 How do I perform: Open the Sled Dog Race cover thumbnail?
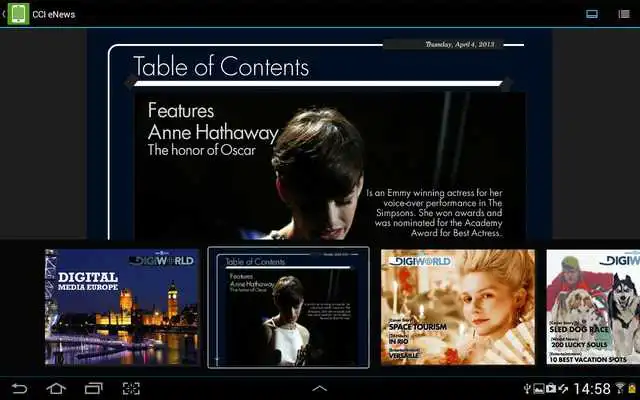593,307
